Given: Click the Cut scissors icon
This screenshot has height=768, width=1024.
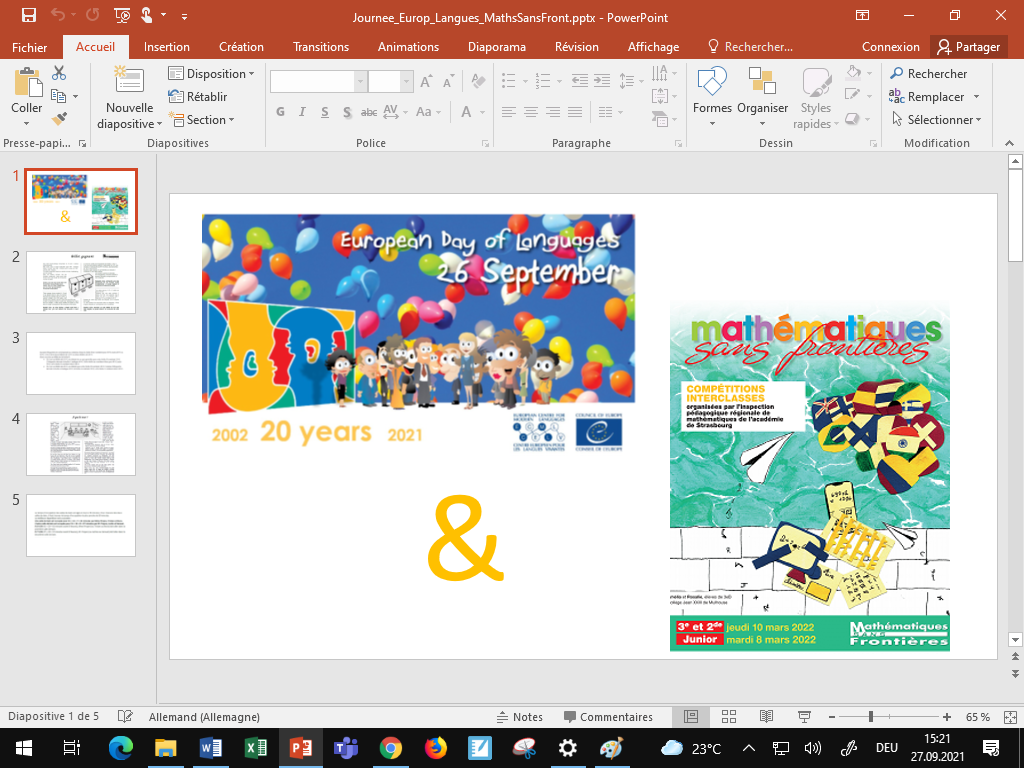Looking at the screenshot, I should tap(59, 73).
